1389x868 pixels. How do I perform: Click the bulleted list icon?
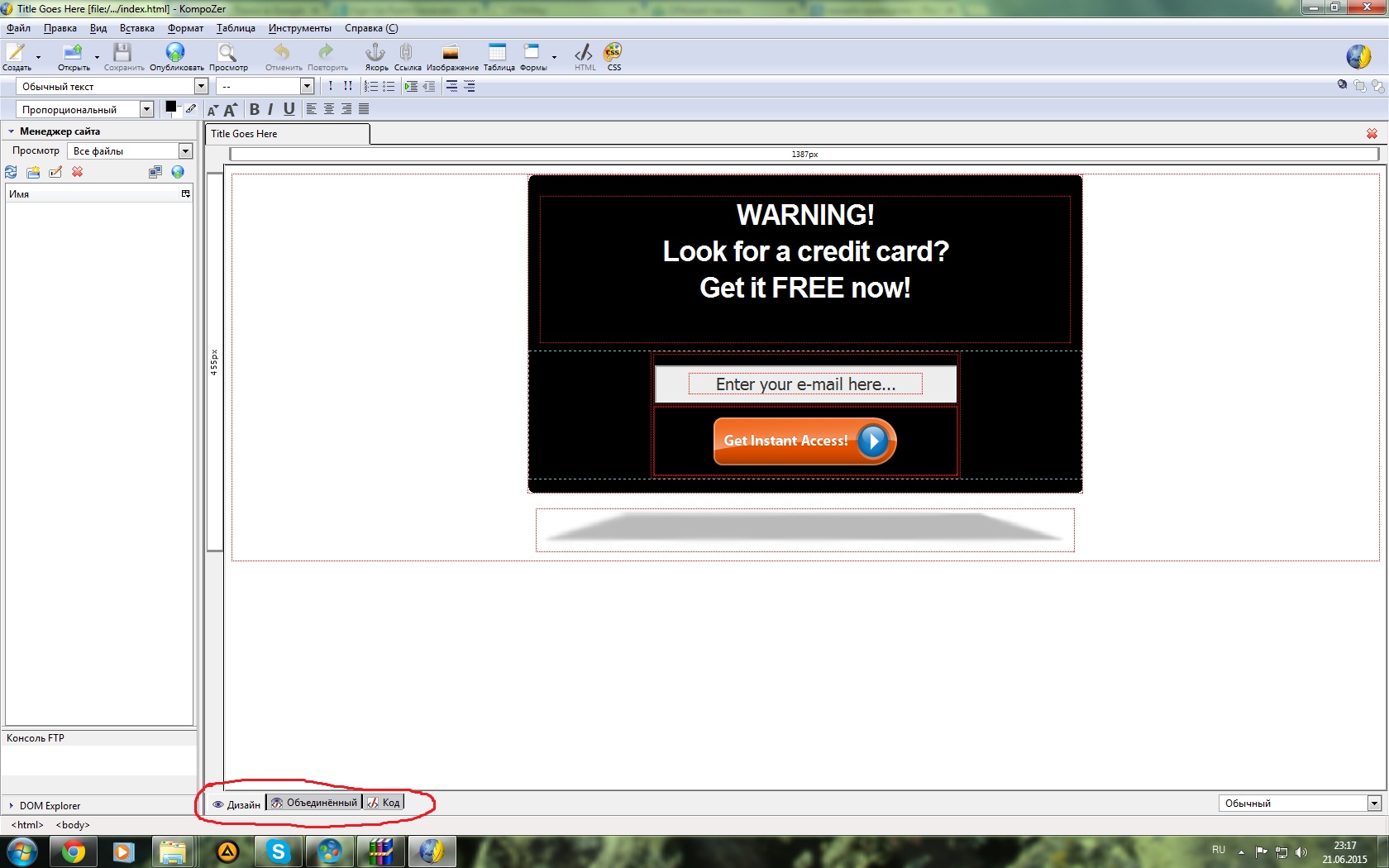(x=389, y=86)
